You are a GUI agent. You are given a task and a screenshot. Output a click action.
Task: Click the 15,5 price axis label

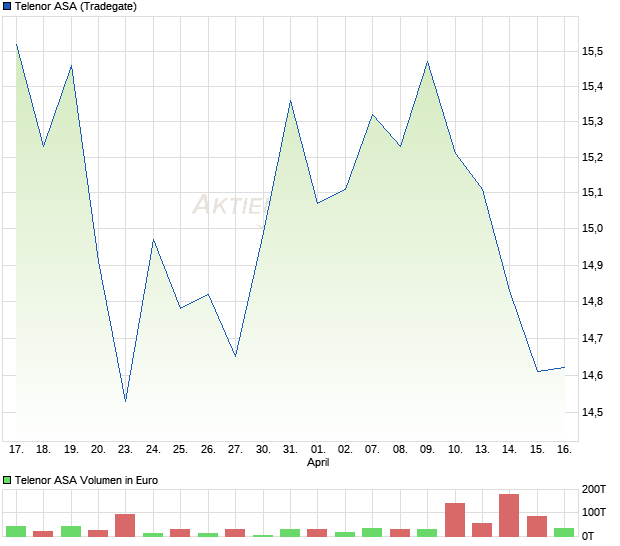click(593, 51)
